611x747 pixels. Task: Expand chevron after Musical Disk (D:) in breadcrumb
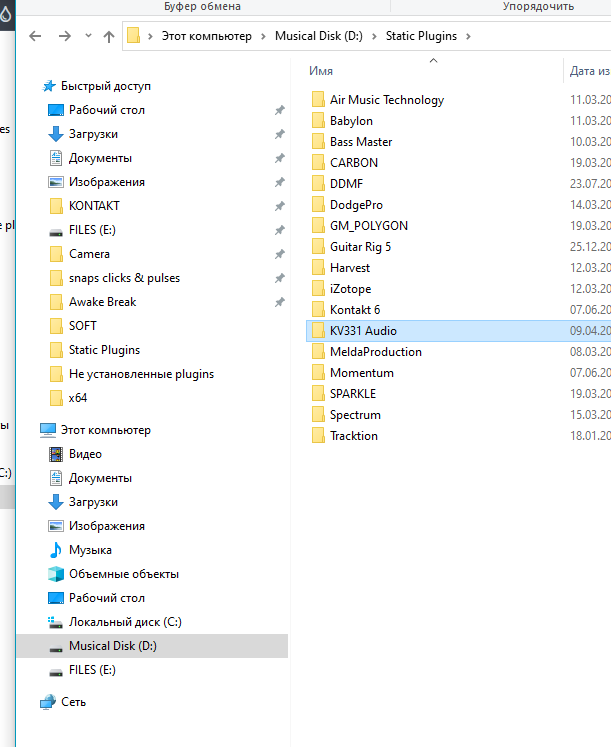coord(374,36)
